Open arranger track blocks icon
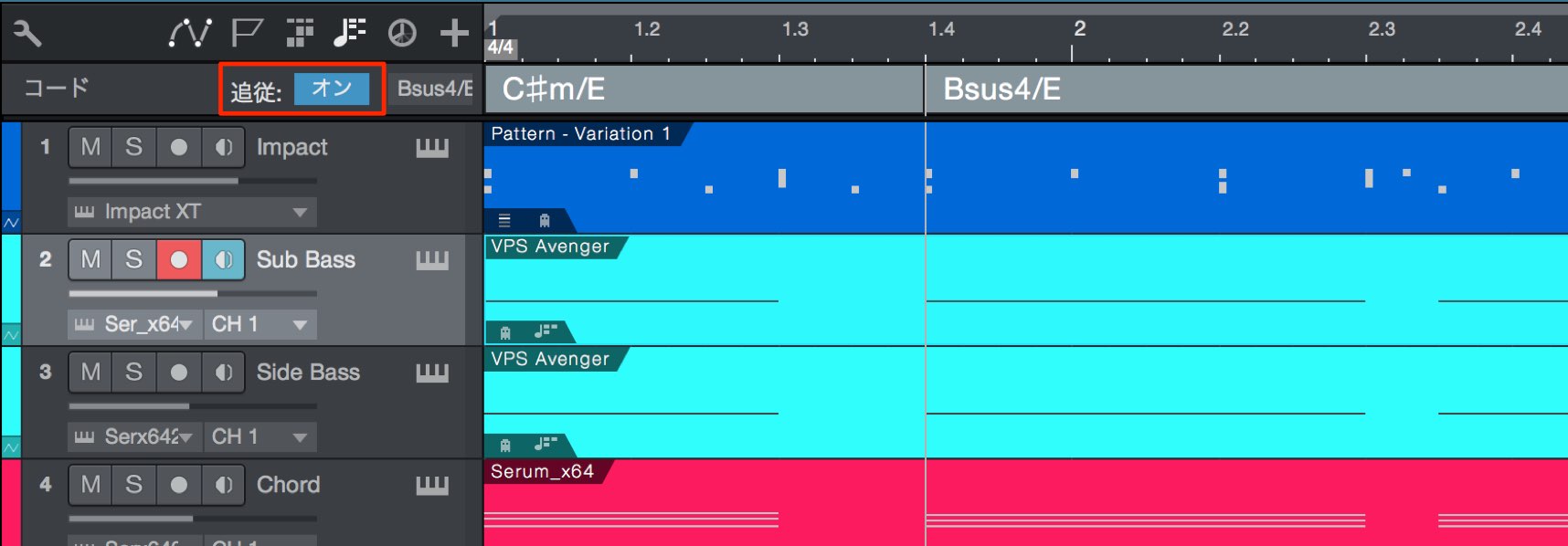The width and height of the screenshot is (1568, 546). [300, 33]
